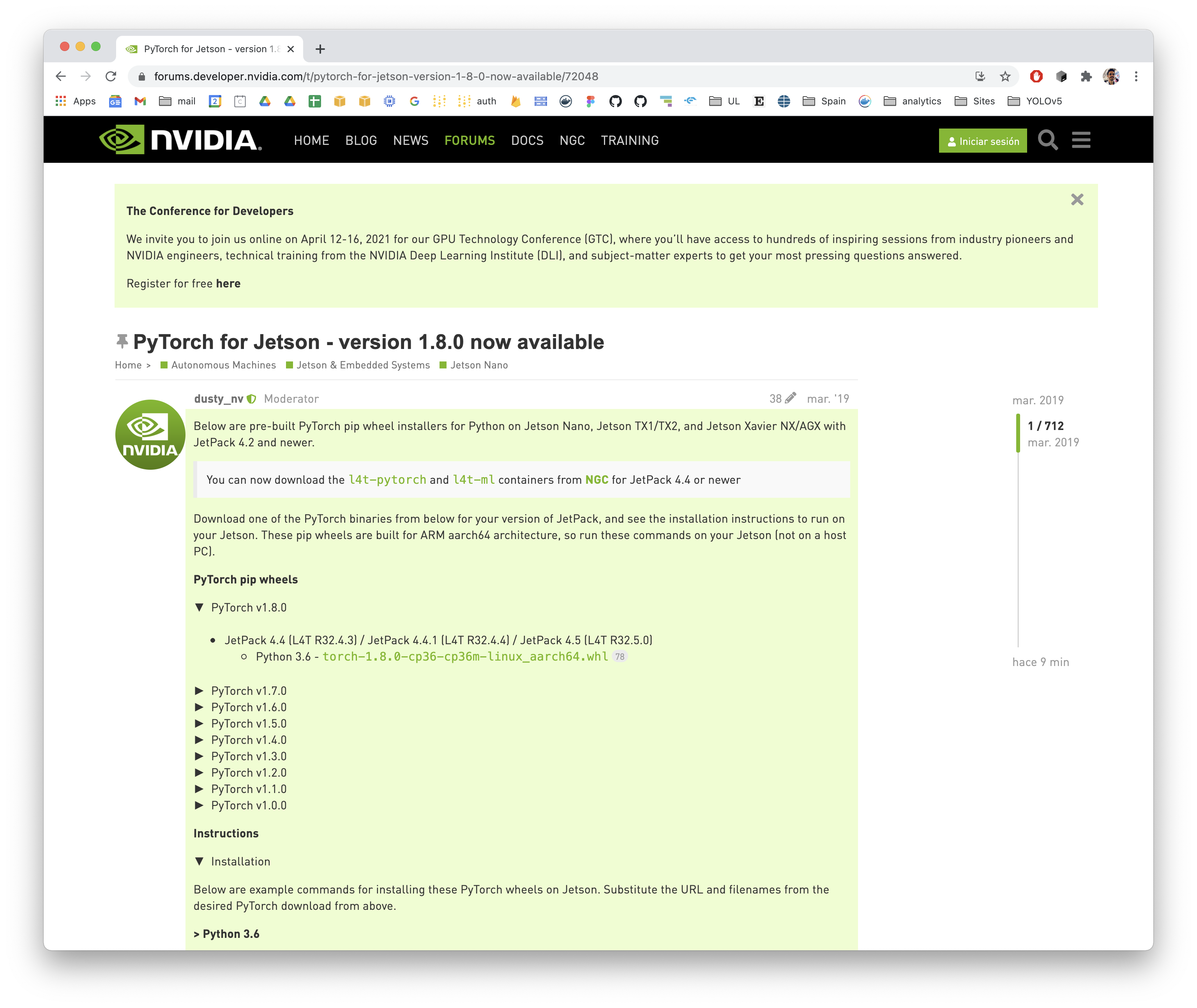The height and width of the screenshot is (1008, 1197).
Task: Open the l4t-pytorch container link
Action: click(x=388, y=480)
